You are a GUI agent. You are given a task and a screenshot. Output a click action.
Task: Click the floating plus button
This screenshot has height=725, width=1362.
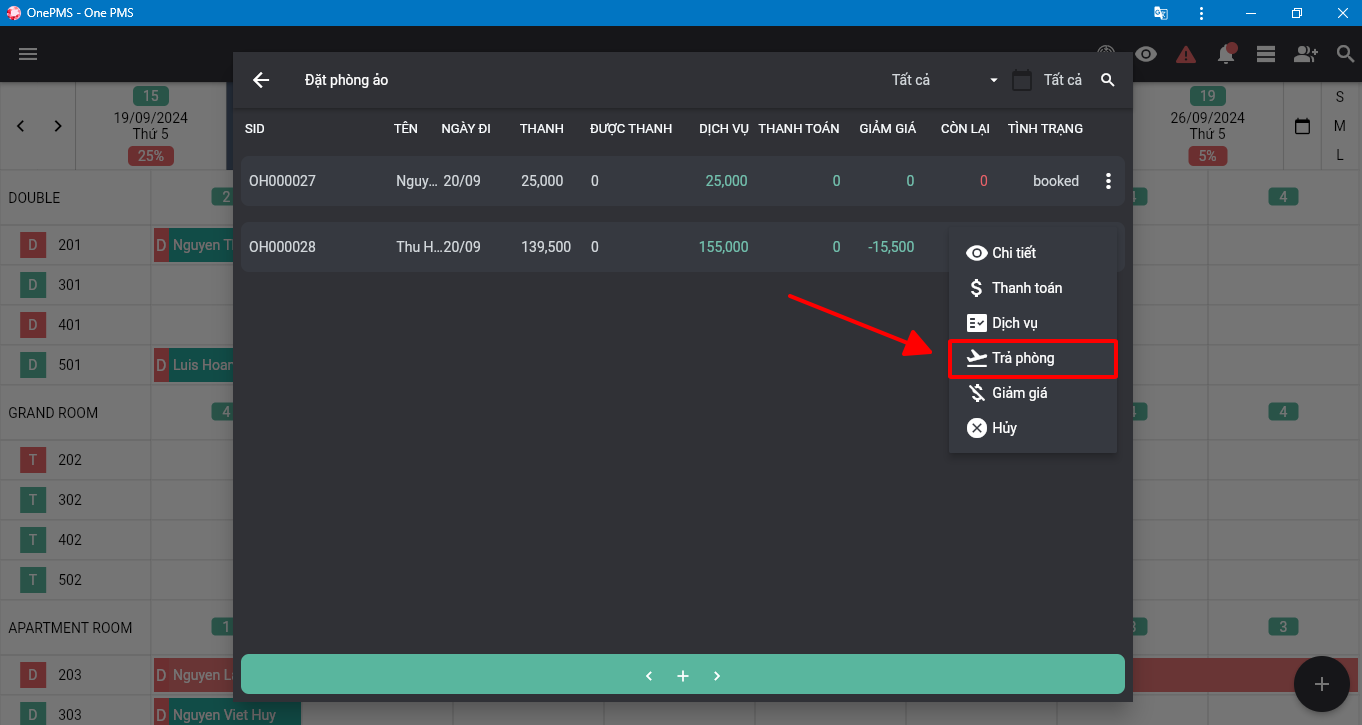click(x=1322, y=684)
